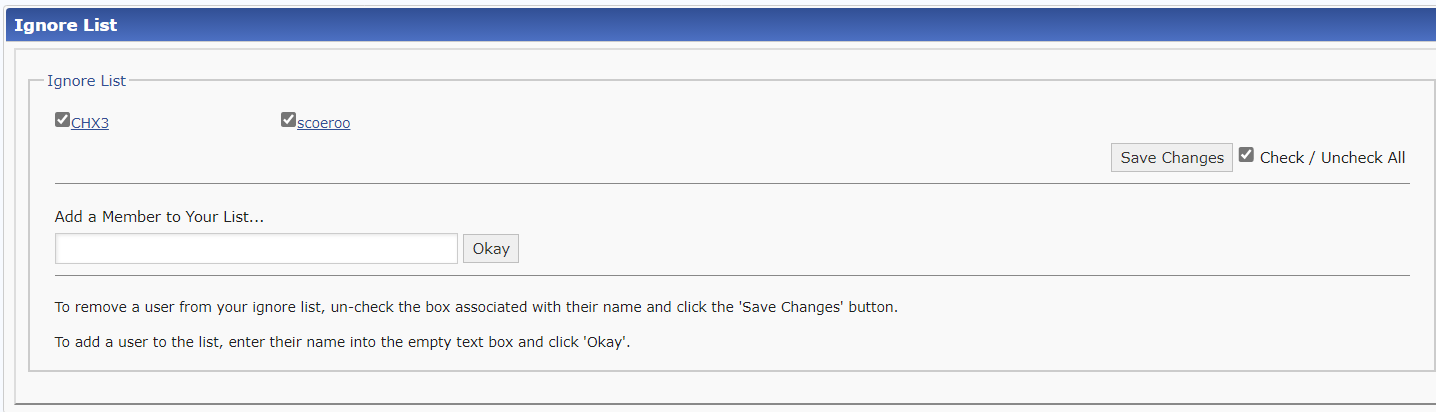Image resolution: width=1436 pixels, height=412 pixels.
Task: Toggle the Check / Uncheck All checkbox
Action: (1246, 155)
